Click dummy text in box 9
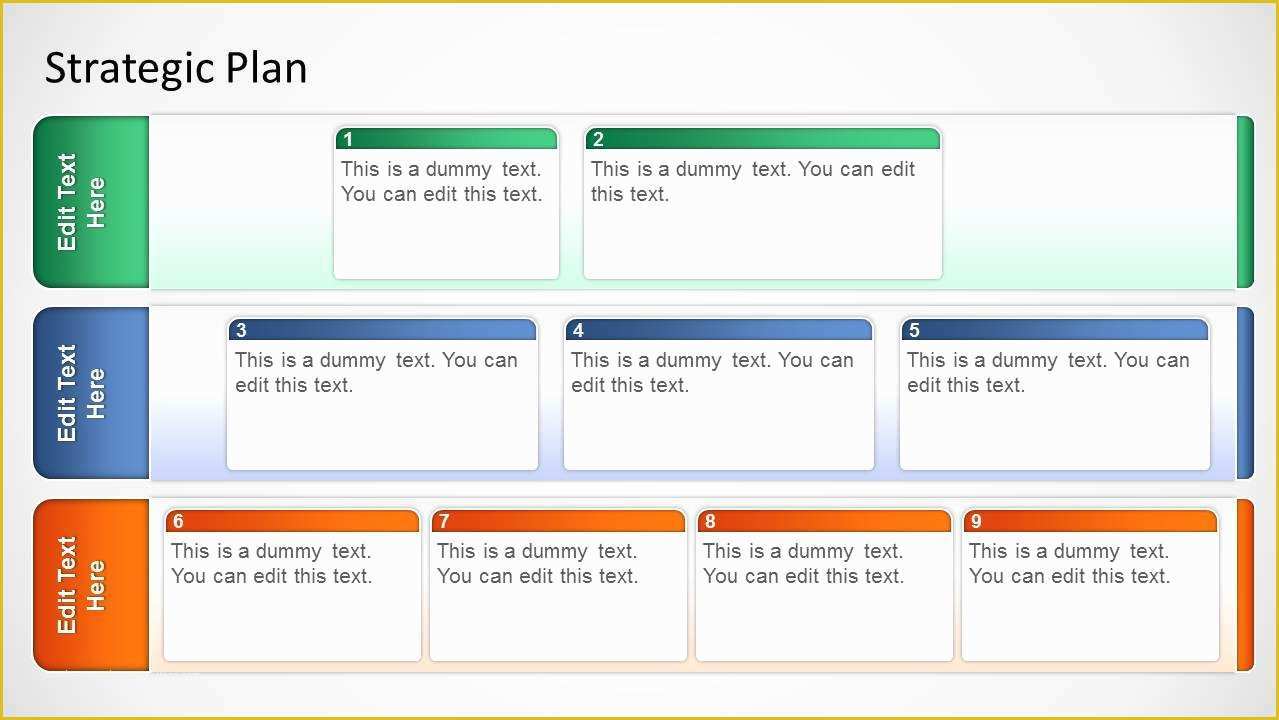This screenshot has width=1279, height=720. tap(1069, 564)
